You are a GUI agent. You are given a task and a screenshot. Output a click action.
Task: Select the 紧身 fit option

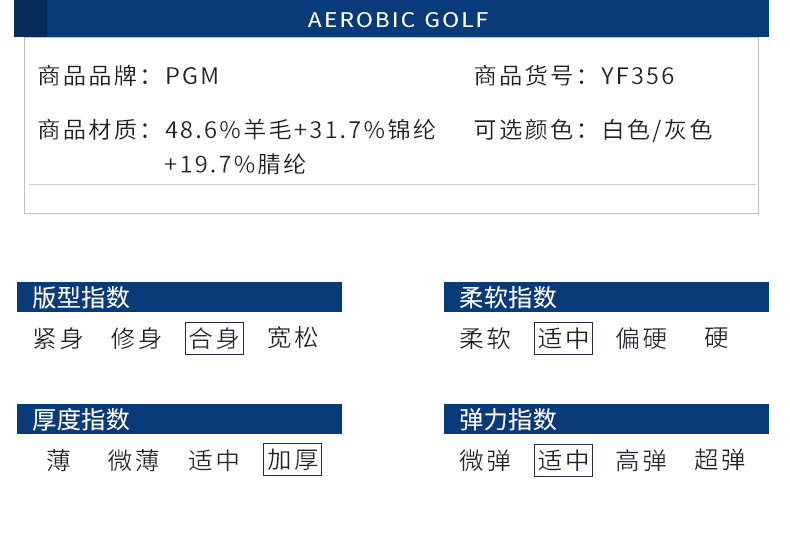pos(58,338)
